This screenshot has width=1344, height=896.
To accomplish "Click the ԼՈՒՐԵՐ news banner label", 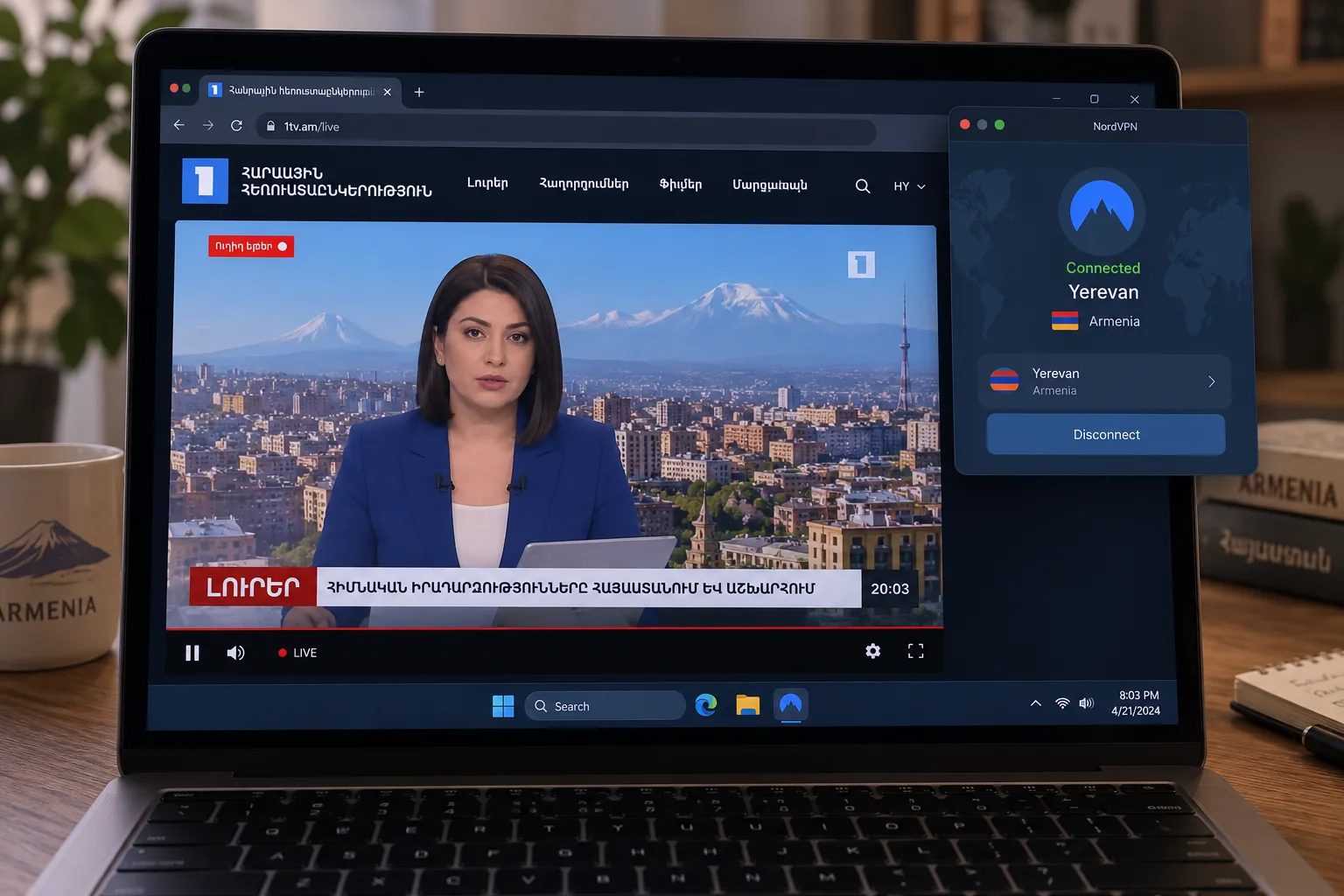I will tap(253, 587).
